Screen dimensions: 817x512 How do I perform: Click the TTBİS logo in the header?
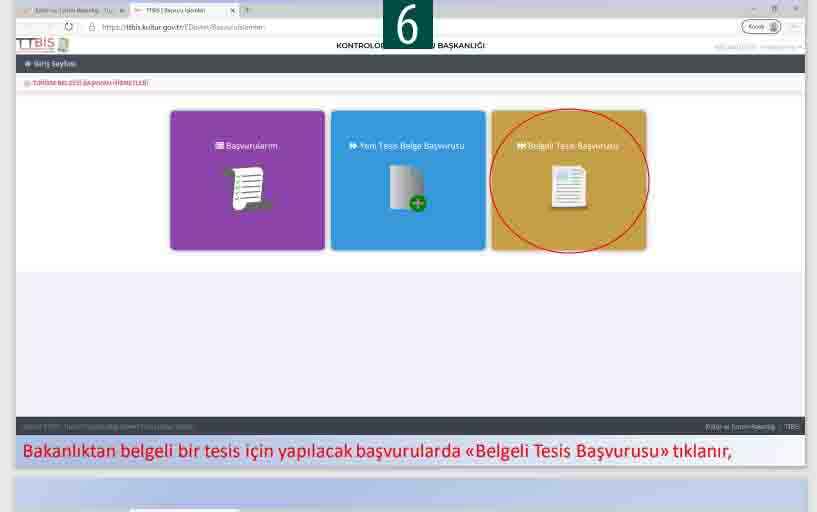[x=42, y=45]
